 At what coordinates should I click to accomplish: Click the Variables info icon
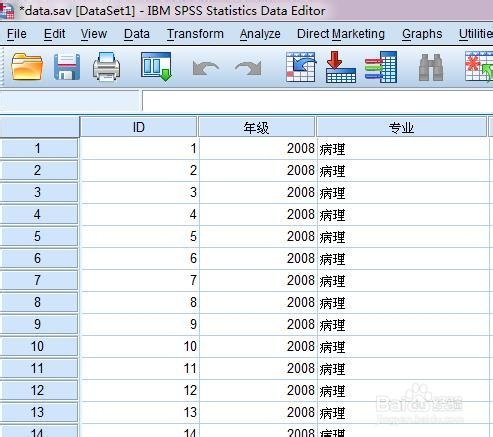[x=381, y=67]
